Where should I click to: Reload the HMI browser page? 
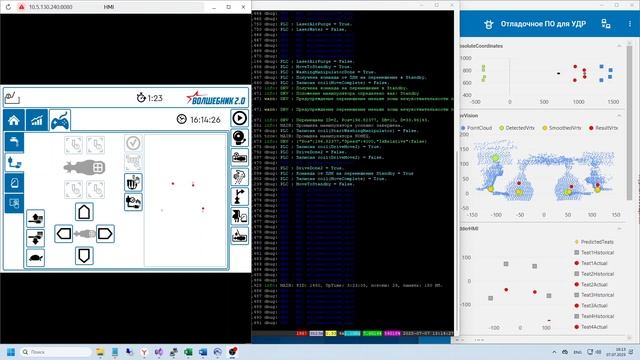click(8, 7)
